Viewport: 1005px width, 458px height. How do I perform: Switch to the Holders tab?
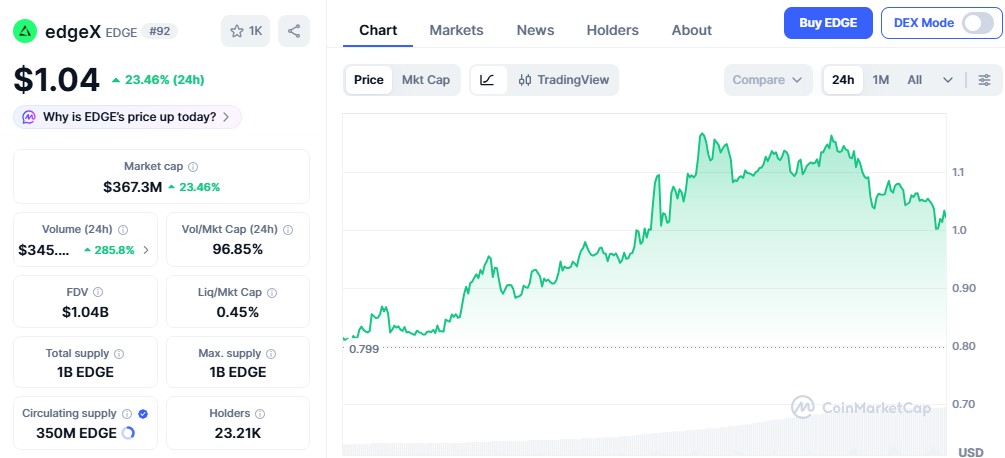coord(612,30)
